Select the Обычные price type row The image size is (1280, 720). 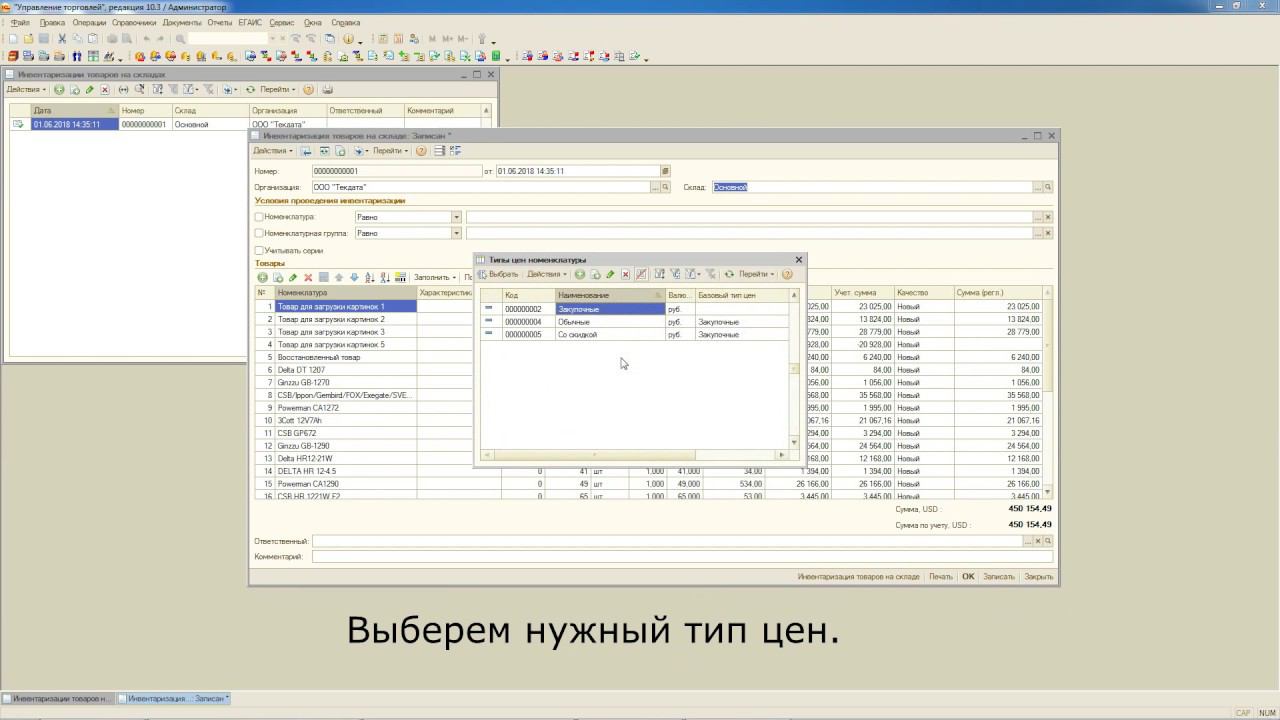point(635,322)
